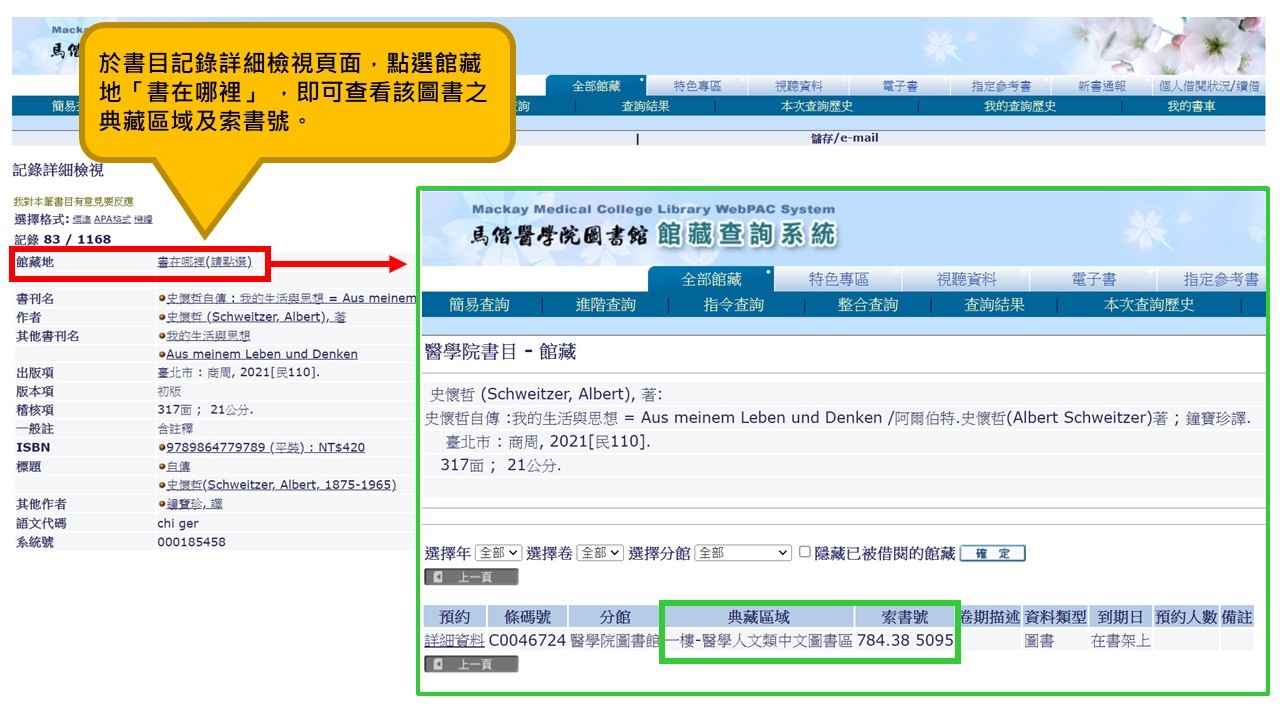
Task: Open the 視聽資料 tab in the holdings window
Action: (966, 280)
